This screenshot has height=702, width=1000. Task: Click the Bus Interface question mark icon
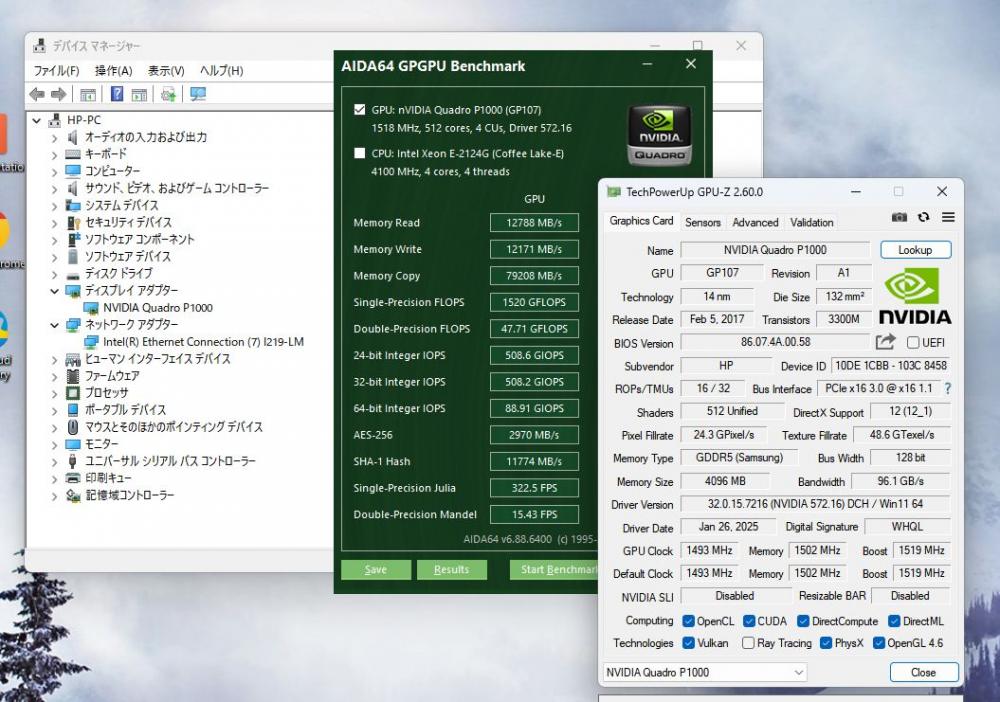(948, 388)
